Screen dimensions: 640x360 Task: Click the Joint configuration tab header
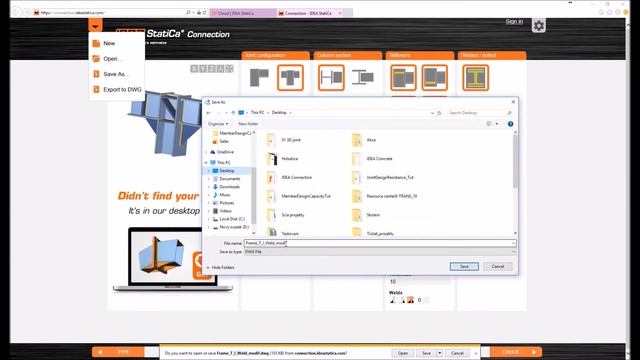point(276,55)
